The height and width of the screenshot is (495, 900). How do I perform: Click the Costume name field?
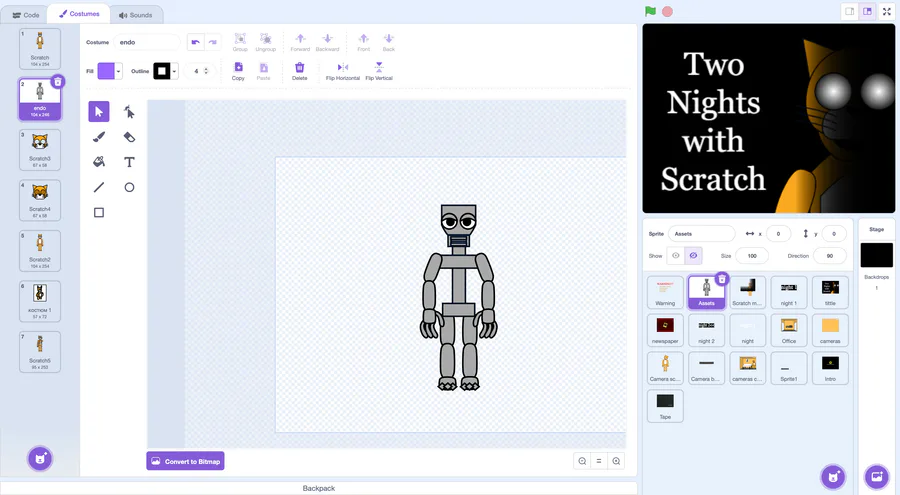[147, 42]
